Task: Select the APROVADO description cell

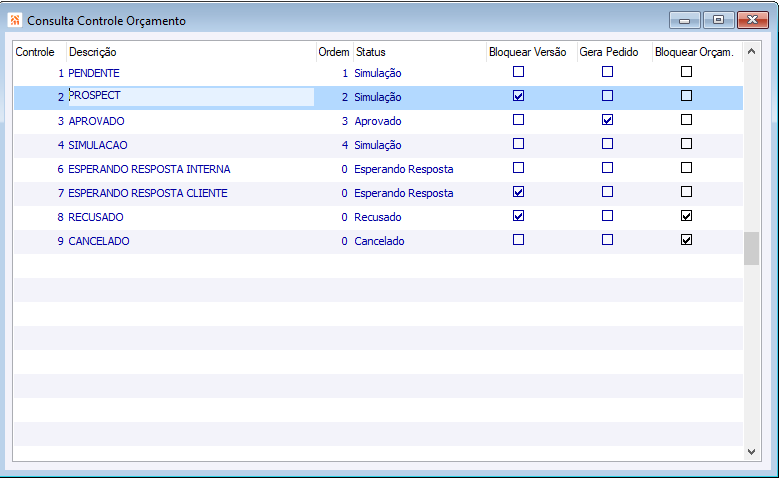Action: pyautogui.click(x=191, y=121)
